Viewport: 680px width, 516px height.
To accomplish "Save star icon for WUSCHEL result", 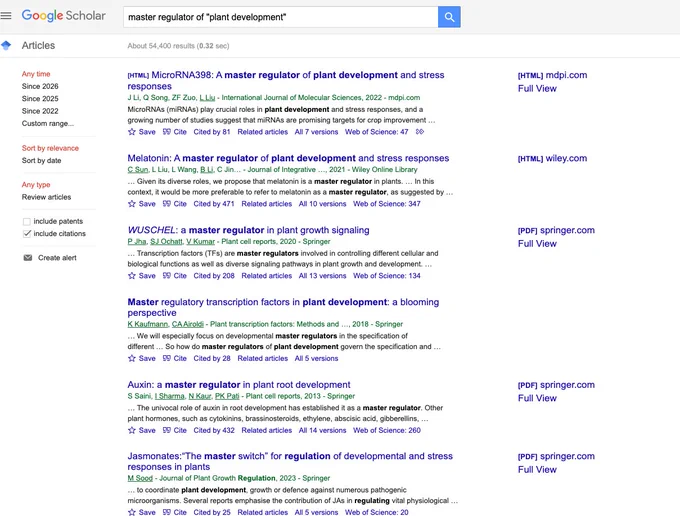I will point(132,276).
